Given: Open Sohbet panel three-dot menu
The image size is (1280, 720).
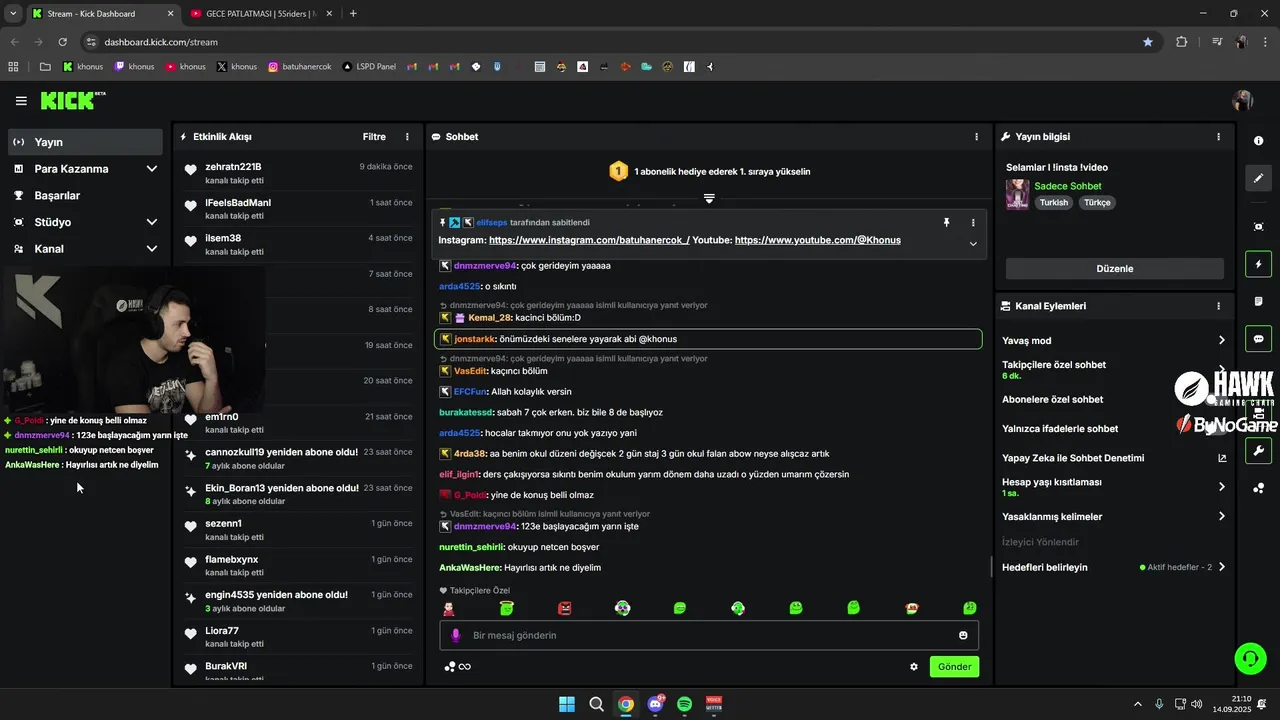Looking at the screenshot, I should (977, 137).
